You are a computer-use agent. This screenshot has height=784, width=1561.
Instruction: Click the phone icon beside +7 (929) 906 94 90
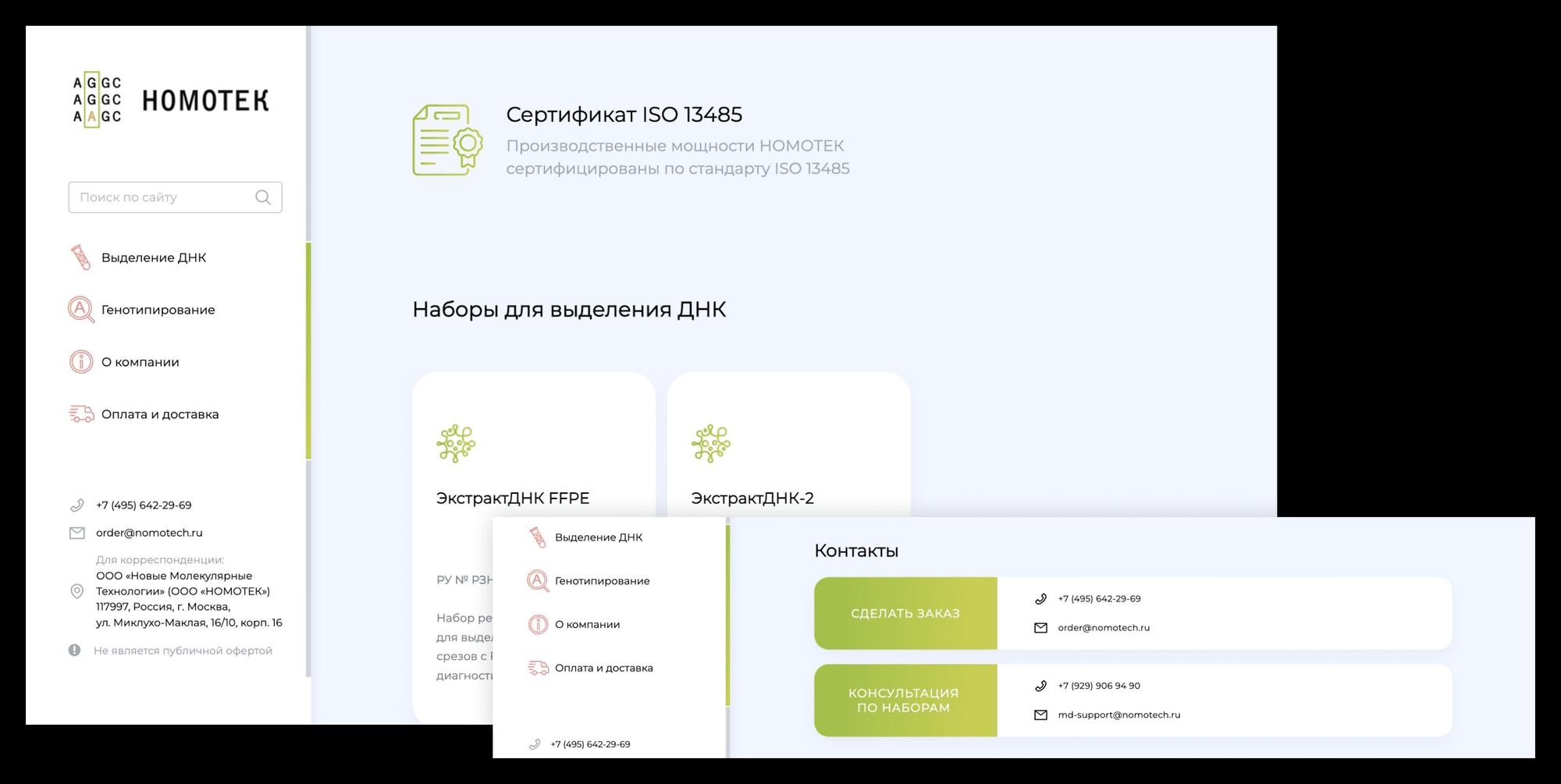(1040, 686)
